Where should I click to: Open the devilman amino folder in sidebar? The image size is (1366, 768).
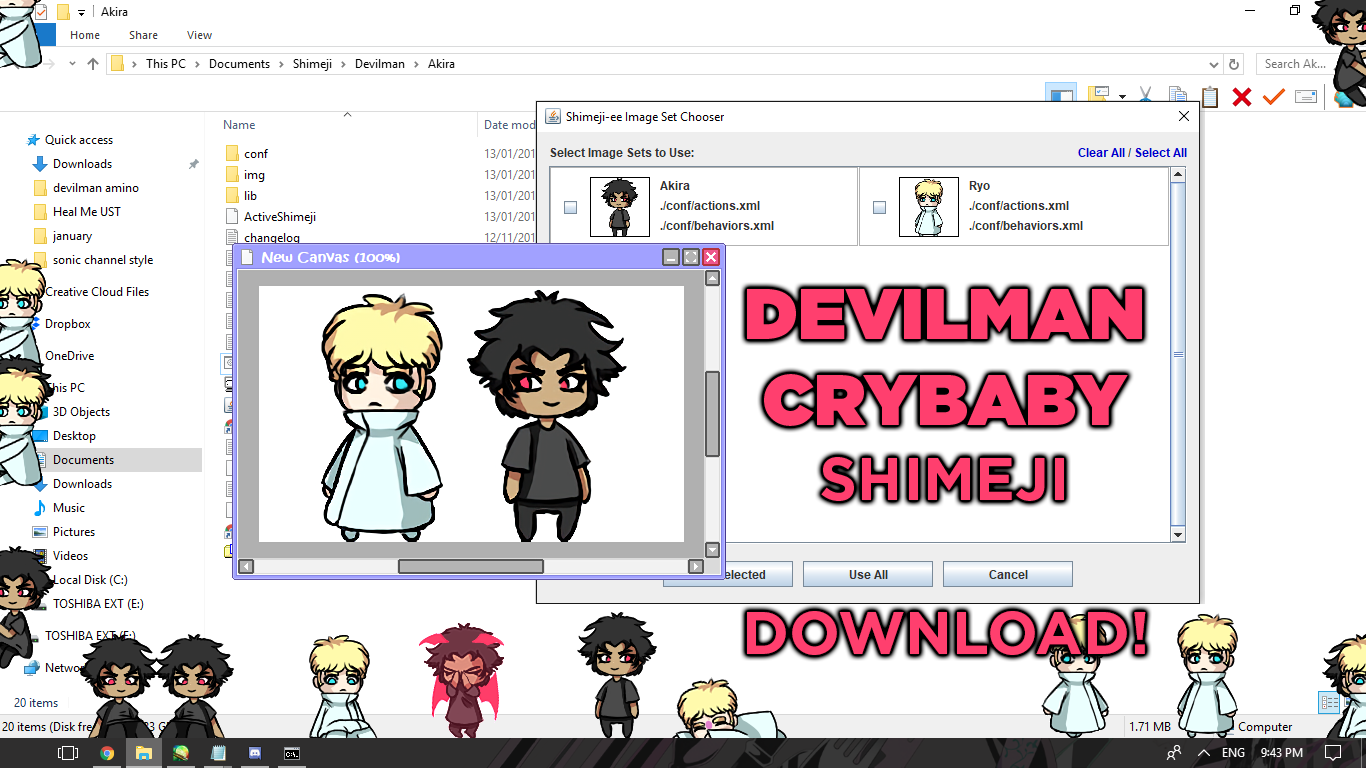coord(96,188)
